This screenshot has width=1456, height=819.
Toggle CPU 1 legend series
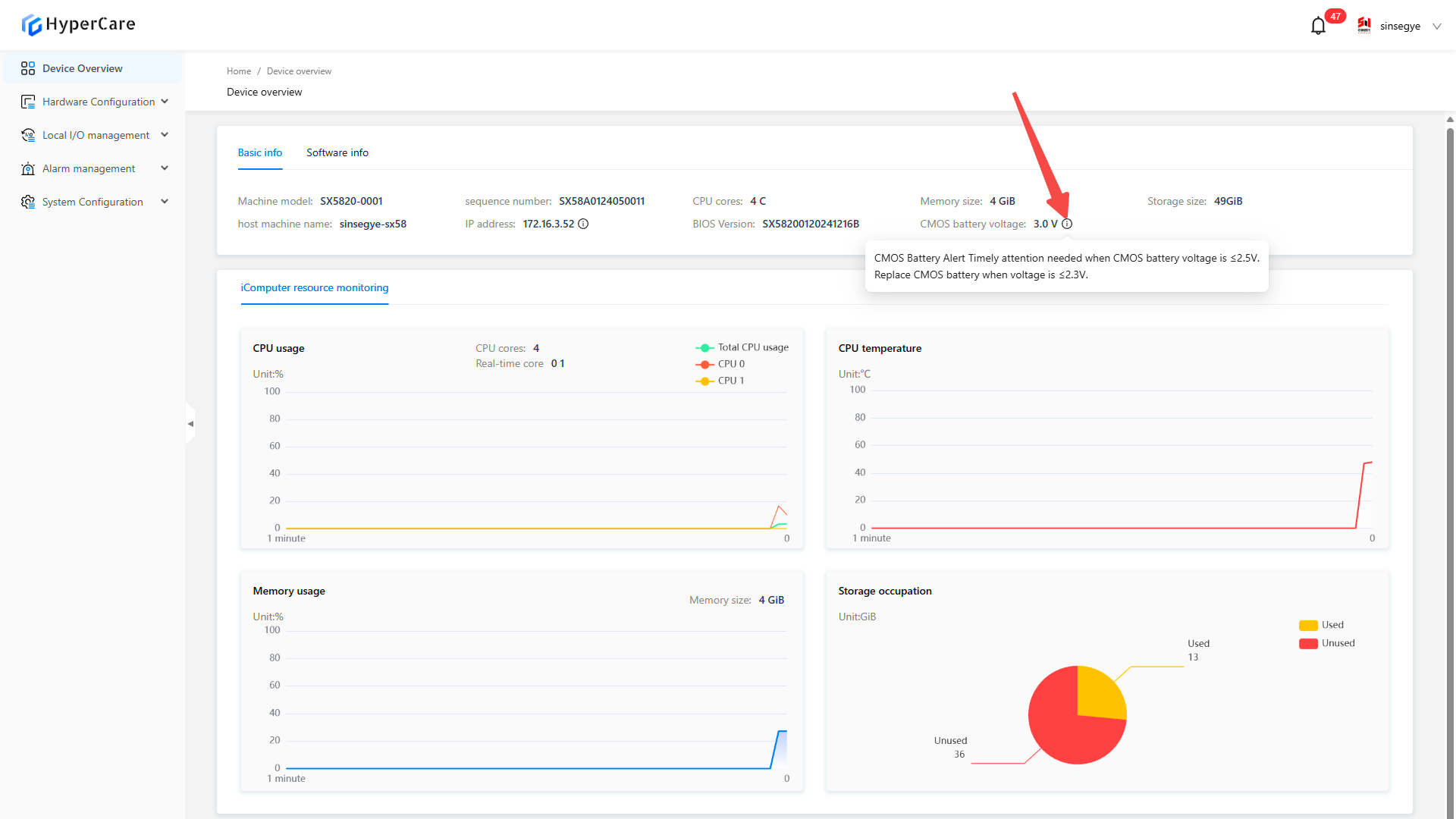(x=720, y=381)
